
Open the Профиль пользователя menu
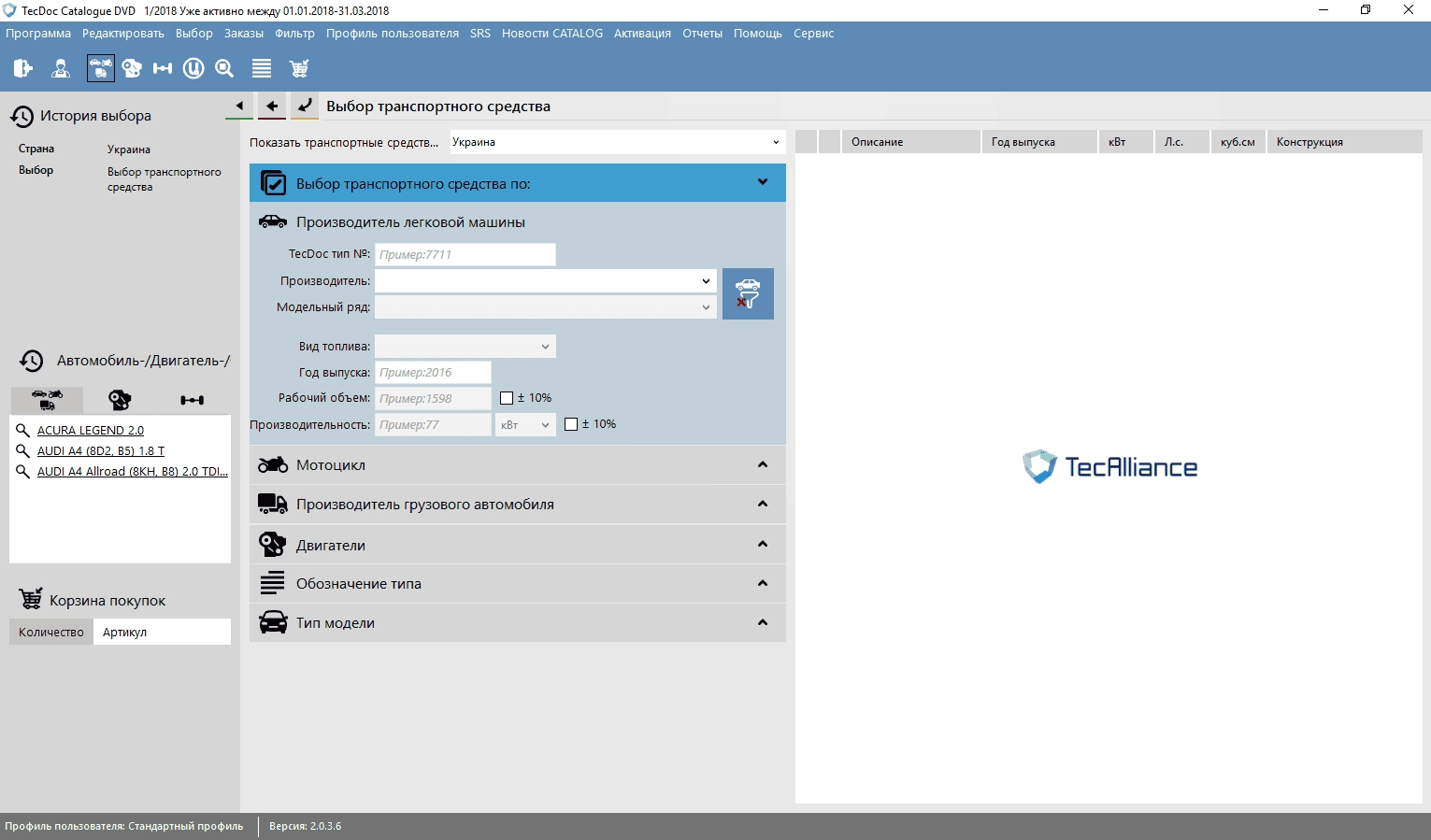tap(393, 34)
